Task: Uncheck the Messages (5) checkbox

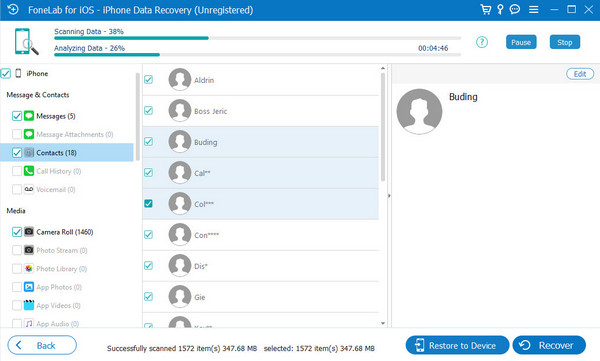Action: (17, 116)
